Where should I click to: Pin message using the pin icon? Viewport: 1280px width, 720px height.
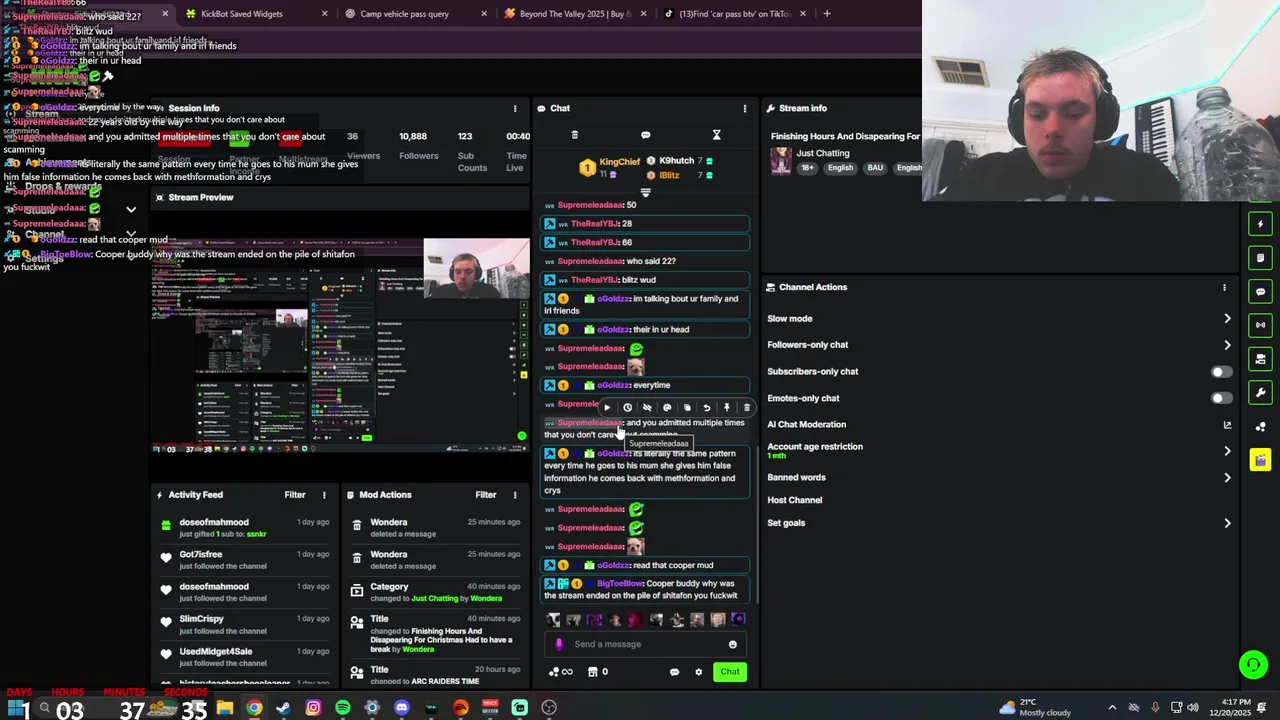click(x=727, y=408)
